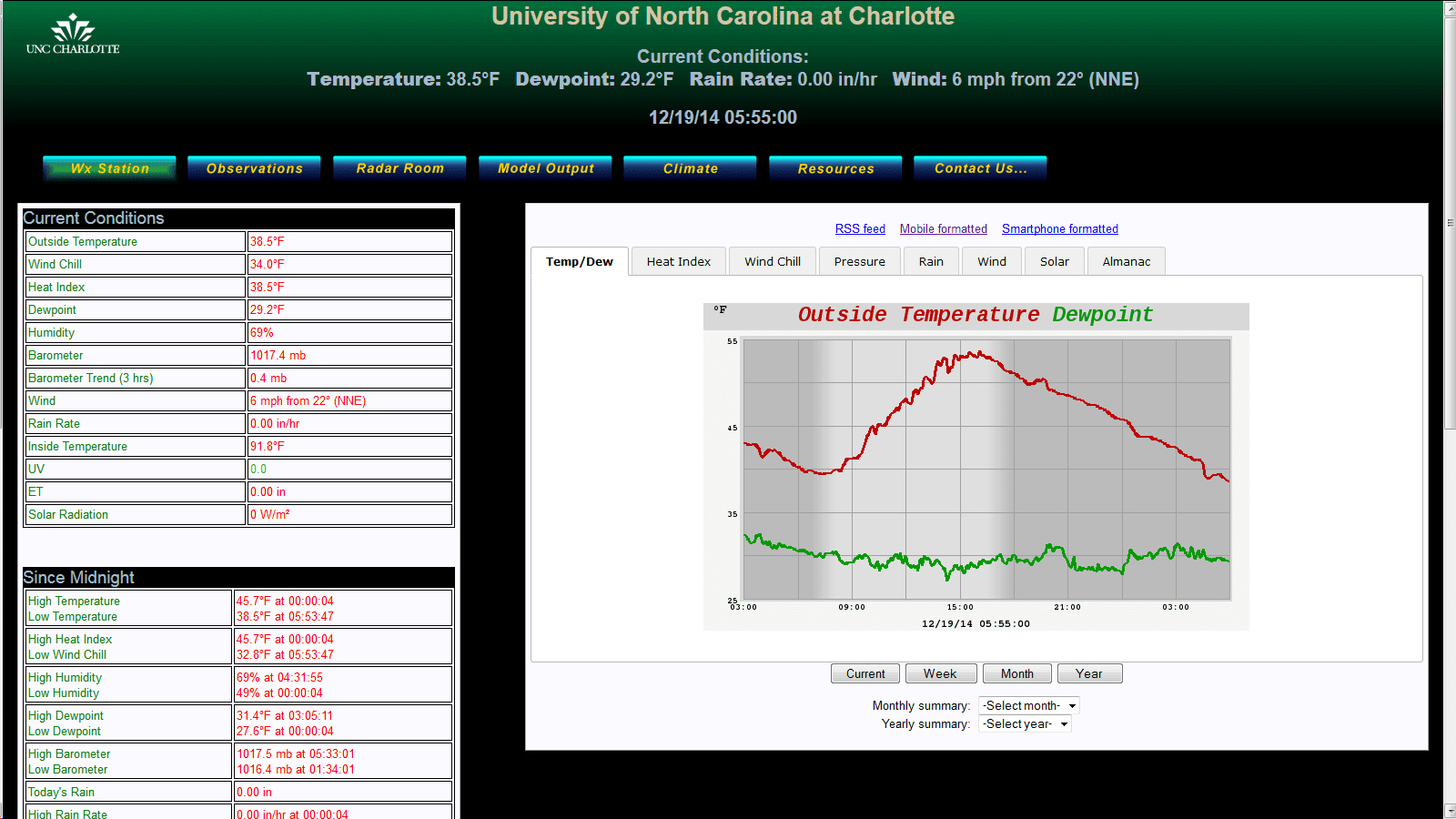Screen dimensions: 1456x819
Task: Click the Contact Us nav button
Action: tap(980, 168)
